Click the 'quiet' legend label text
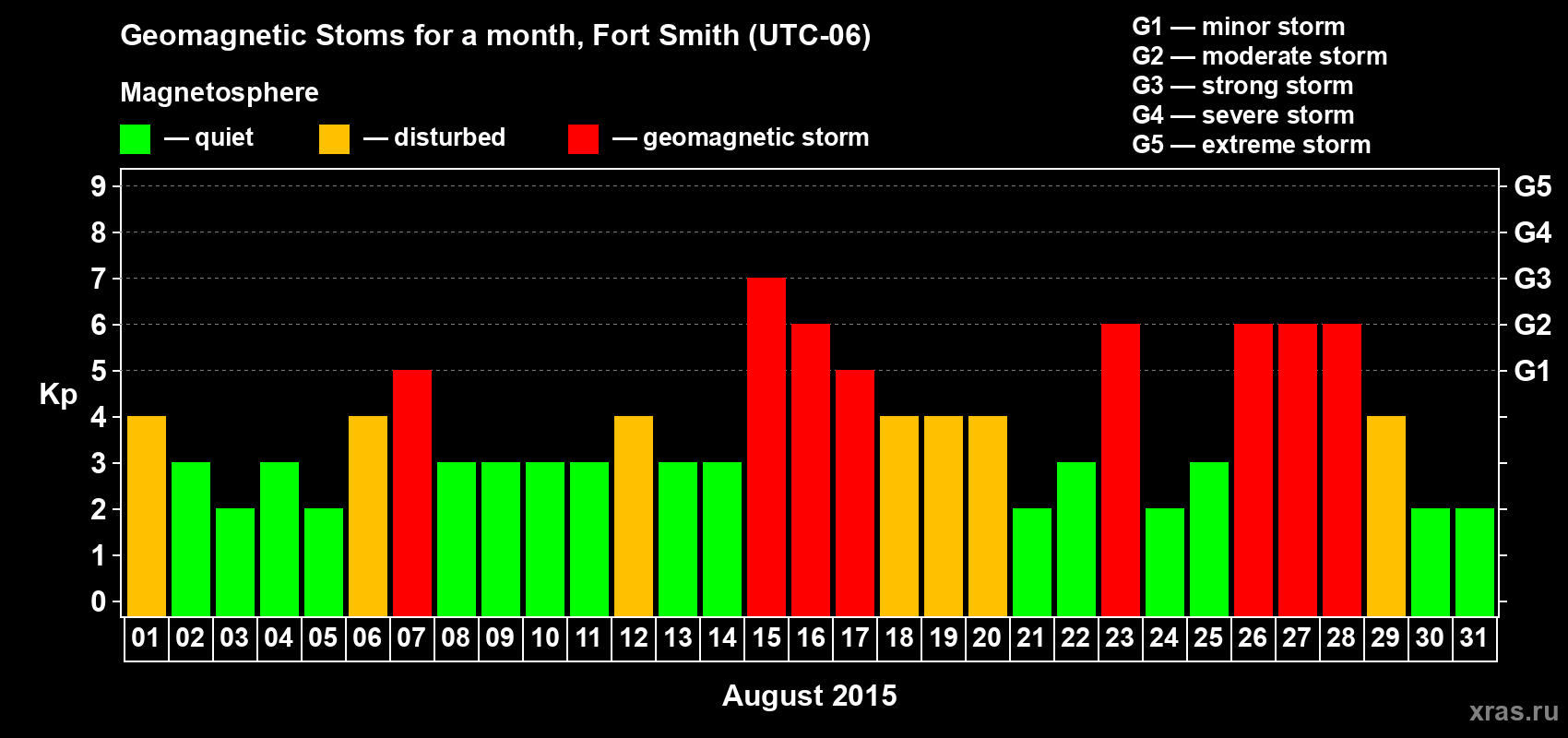This screenshot has height=738, width=1568. click(x=224, y=138)
